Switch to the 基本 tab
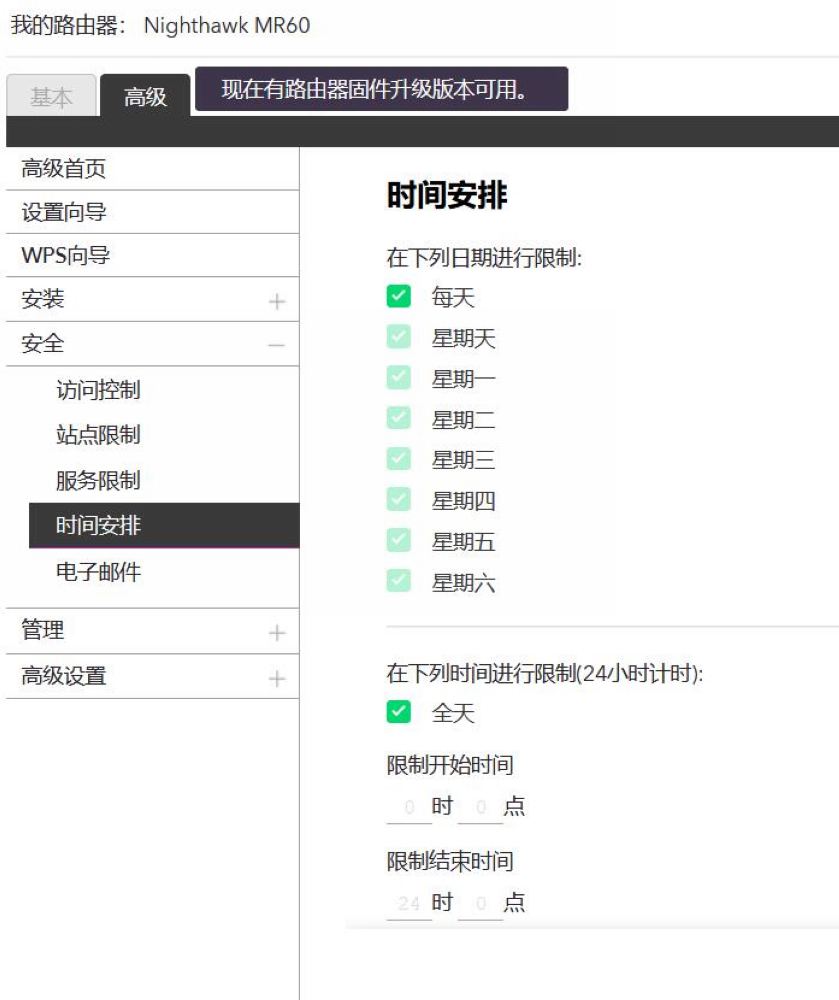Viewport: 839px width, 1000px height. [51, 97]
